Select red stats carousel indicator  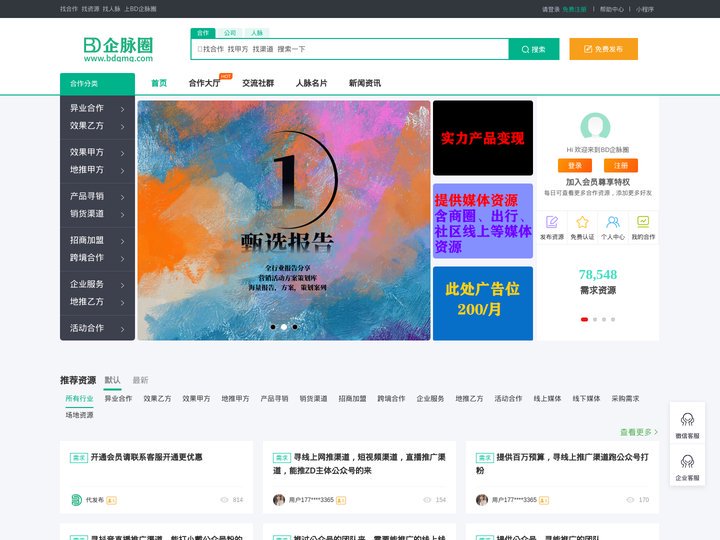584,319
